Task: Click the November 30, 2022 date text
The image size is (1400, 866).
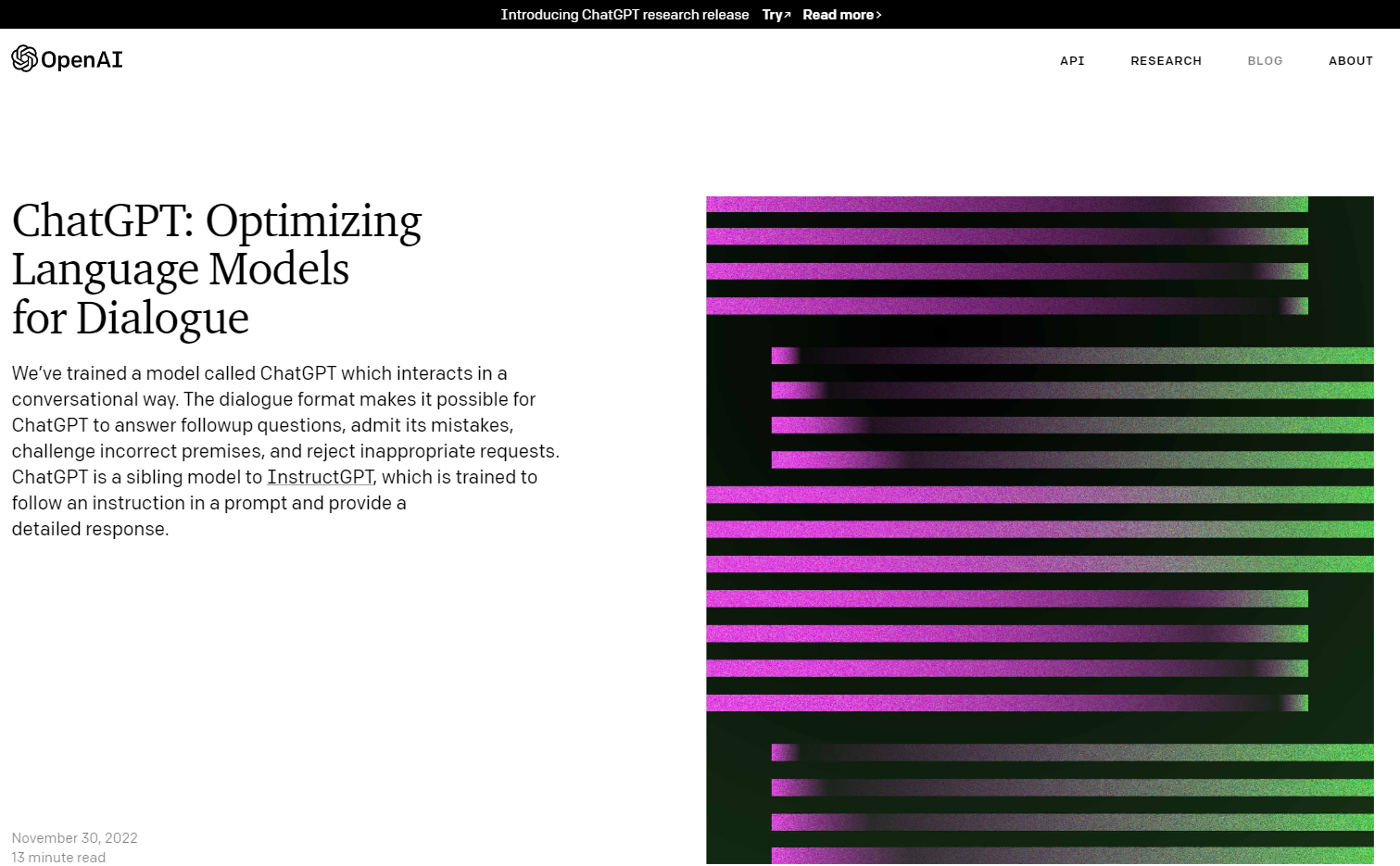Action: click(74, 838)
